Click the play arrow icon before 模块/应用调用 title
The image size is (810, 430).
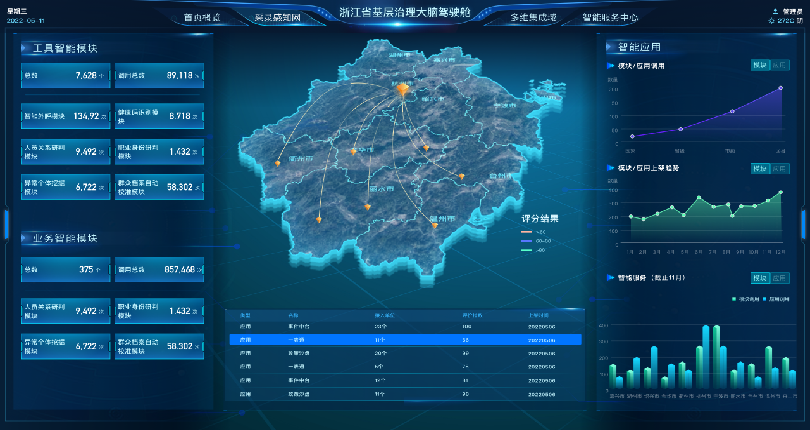pos(612,66)
